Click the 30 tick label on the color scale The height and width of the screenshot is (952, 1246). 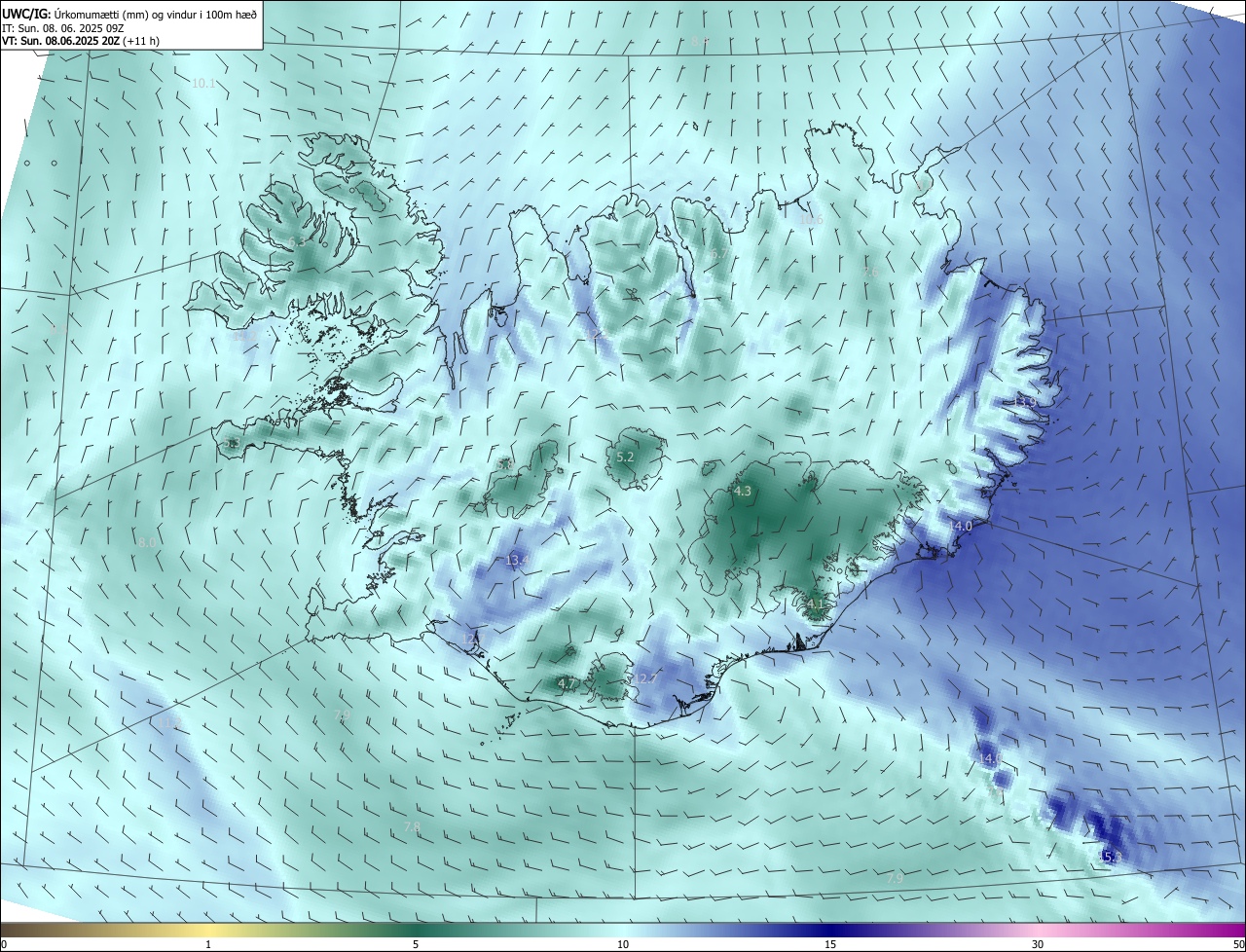(1038, 944)
